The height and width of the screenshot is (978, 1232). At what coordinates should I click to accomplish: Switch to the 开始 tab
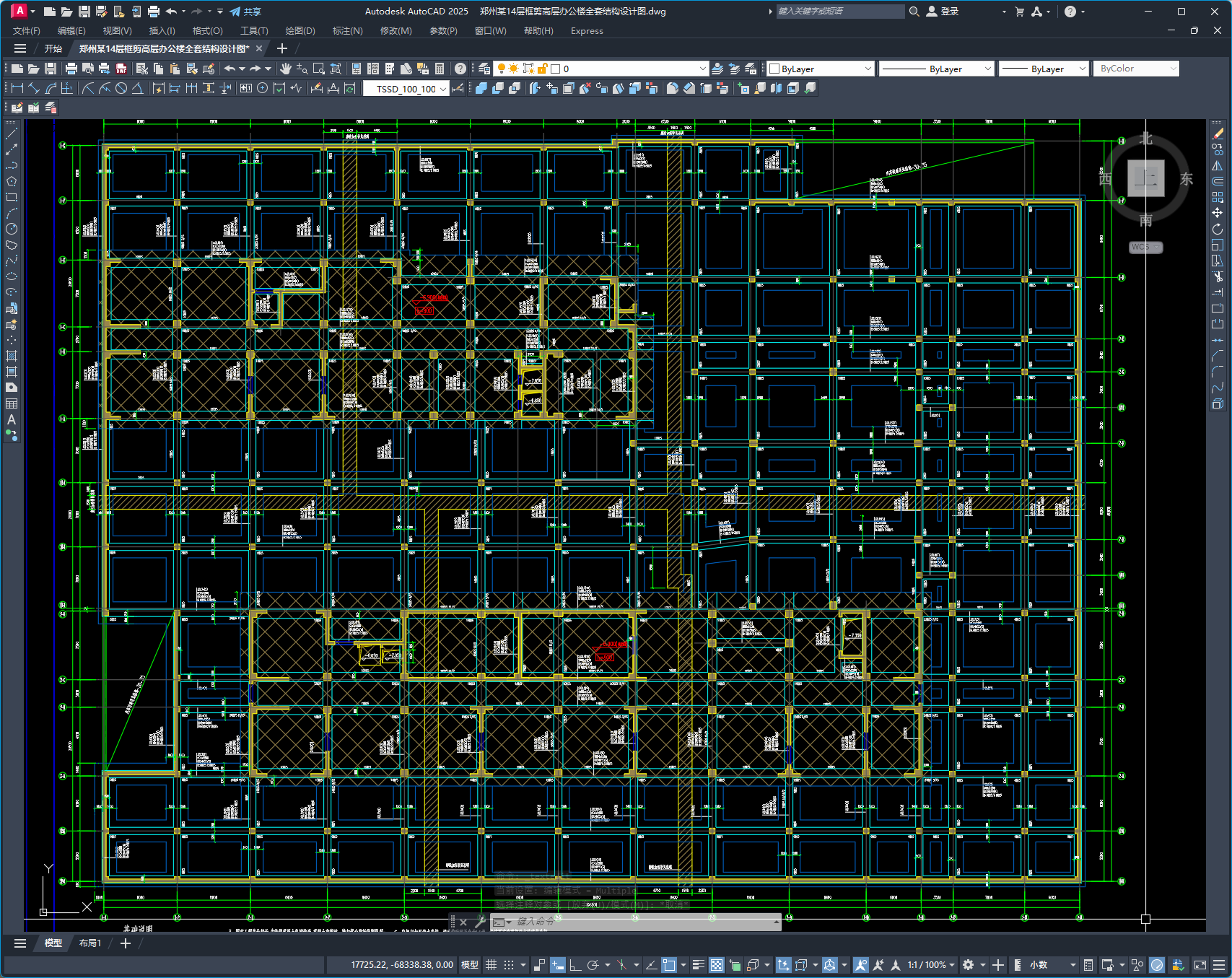click(53, 48)
